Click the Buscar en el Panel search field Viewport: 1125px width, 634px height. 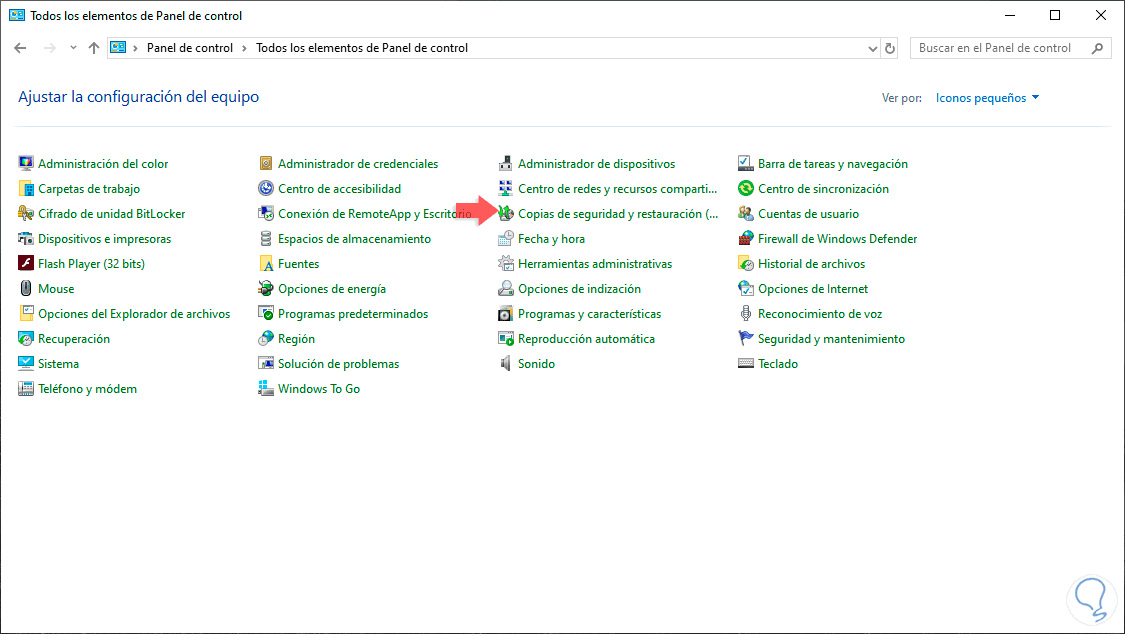tap(1002, 48)
